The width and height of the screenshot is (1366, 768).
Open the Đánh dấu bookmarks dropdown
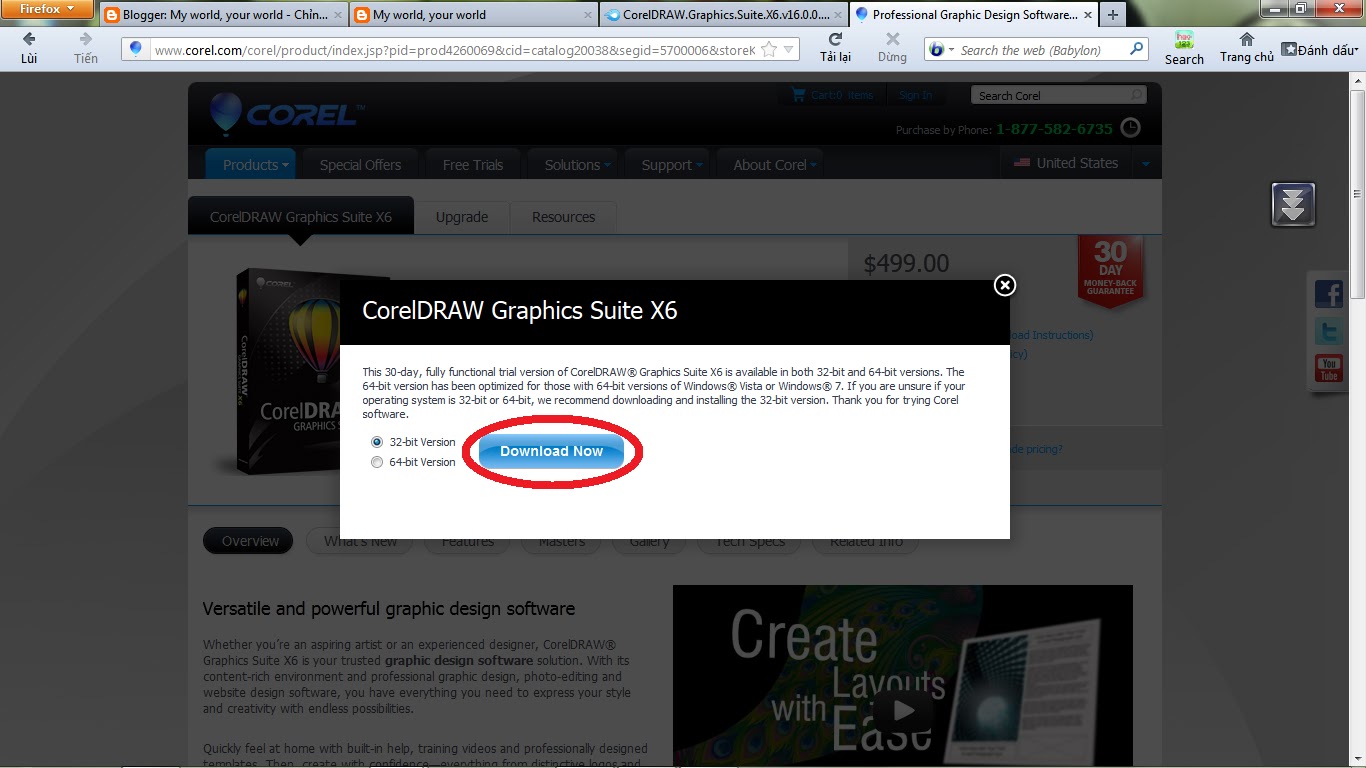1320,50
